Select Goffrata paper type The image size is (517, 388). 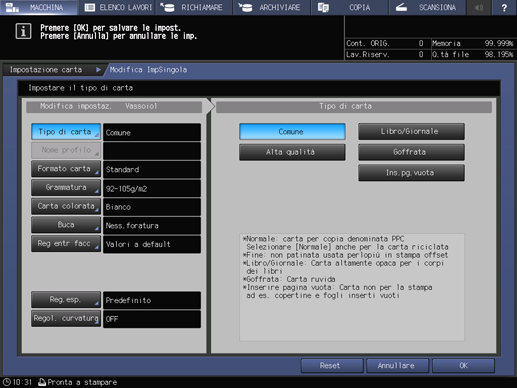411,152
